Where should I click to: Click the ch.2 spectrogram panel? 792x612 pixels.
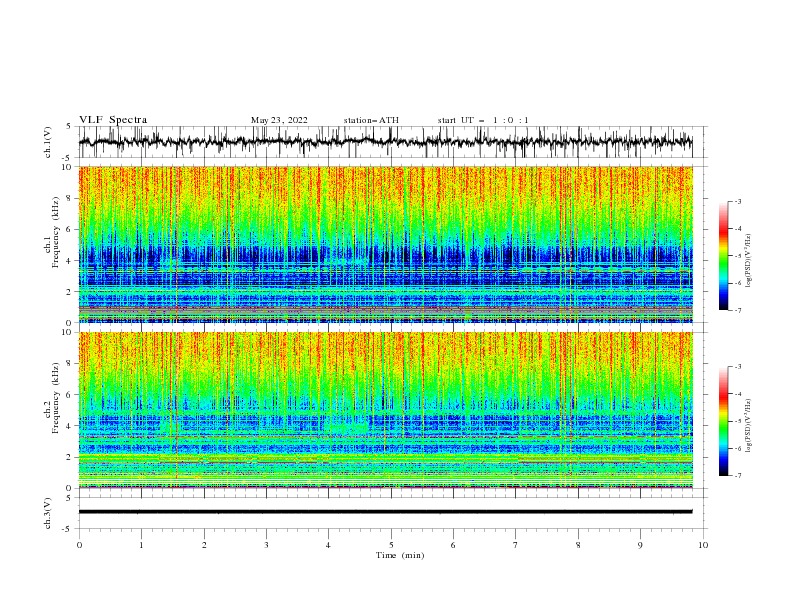click(385, 410)
